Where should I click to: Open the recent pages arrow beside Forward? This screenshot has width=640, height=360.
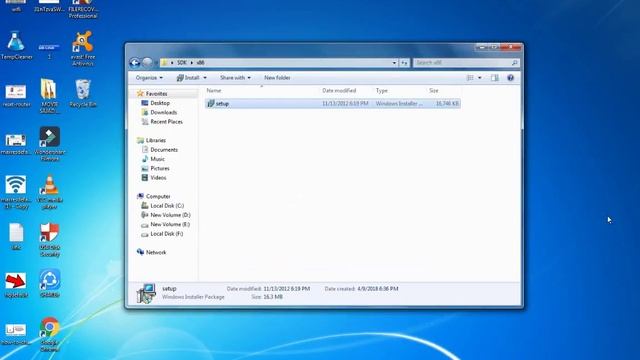pos(156,63)
